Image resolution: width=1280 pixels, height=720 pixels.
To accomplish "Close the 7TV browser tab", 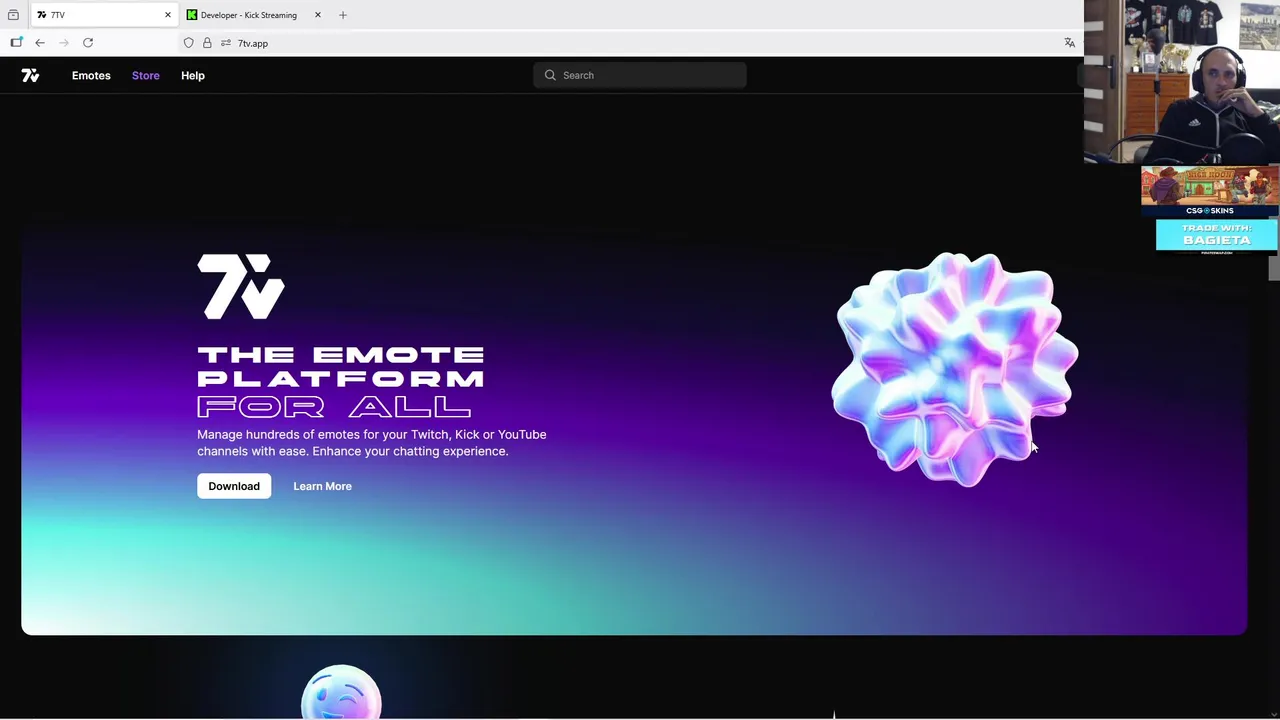I will [x=167, y=15].
